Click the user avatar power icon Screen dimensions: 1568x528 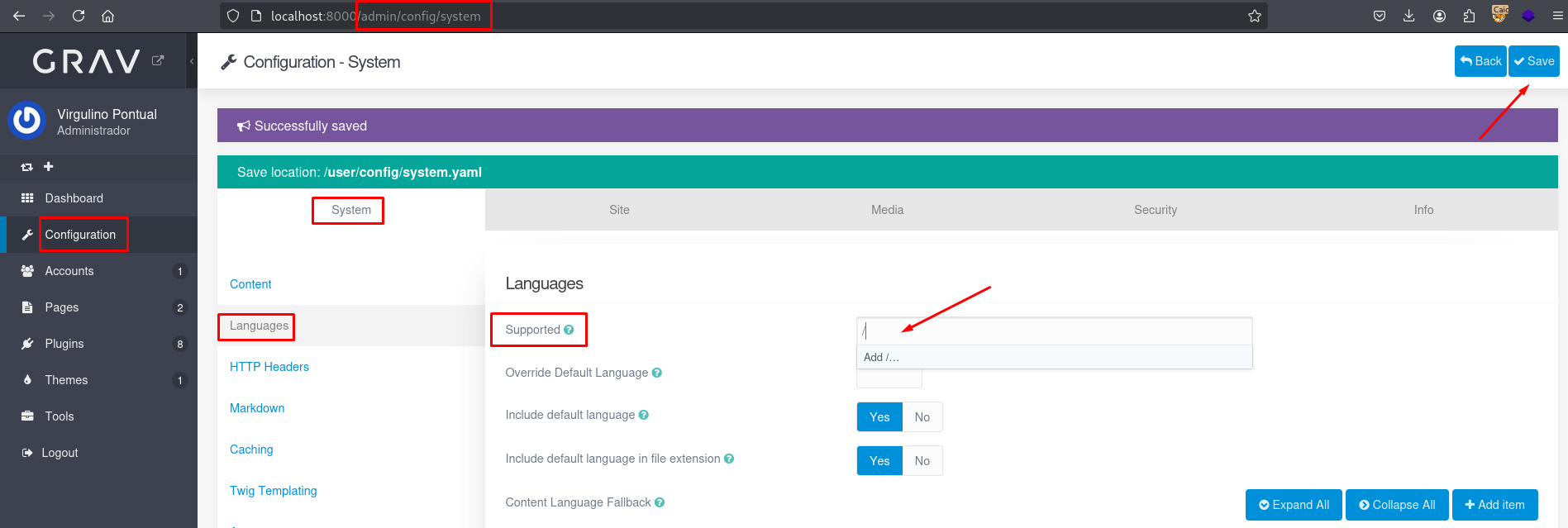point(26,121)
